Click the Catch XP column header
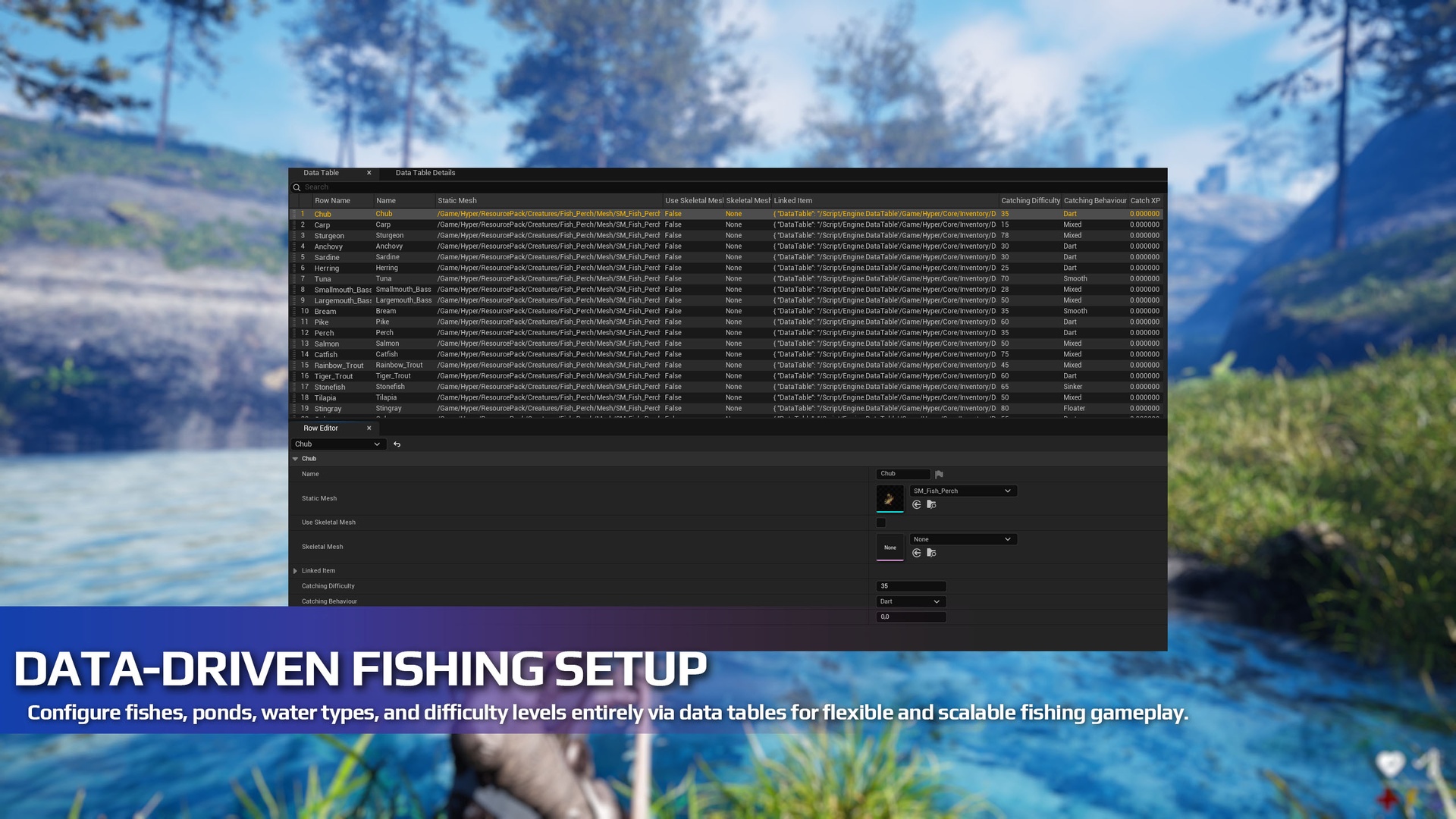This screenshot has height=819, width=1456. tap(1146, 201)
